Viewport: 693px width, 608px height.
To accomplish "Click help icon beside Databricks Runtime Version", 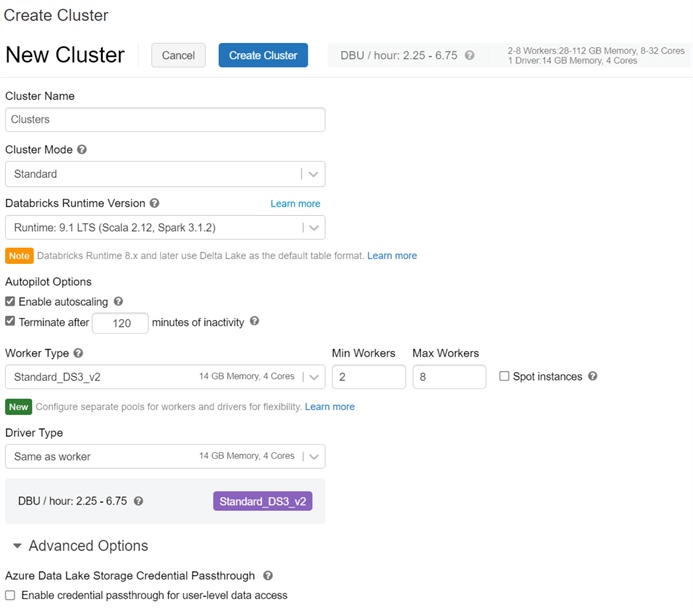I will pyautogui.click(x=155, y=203).
